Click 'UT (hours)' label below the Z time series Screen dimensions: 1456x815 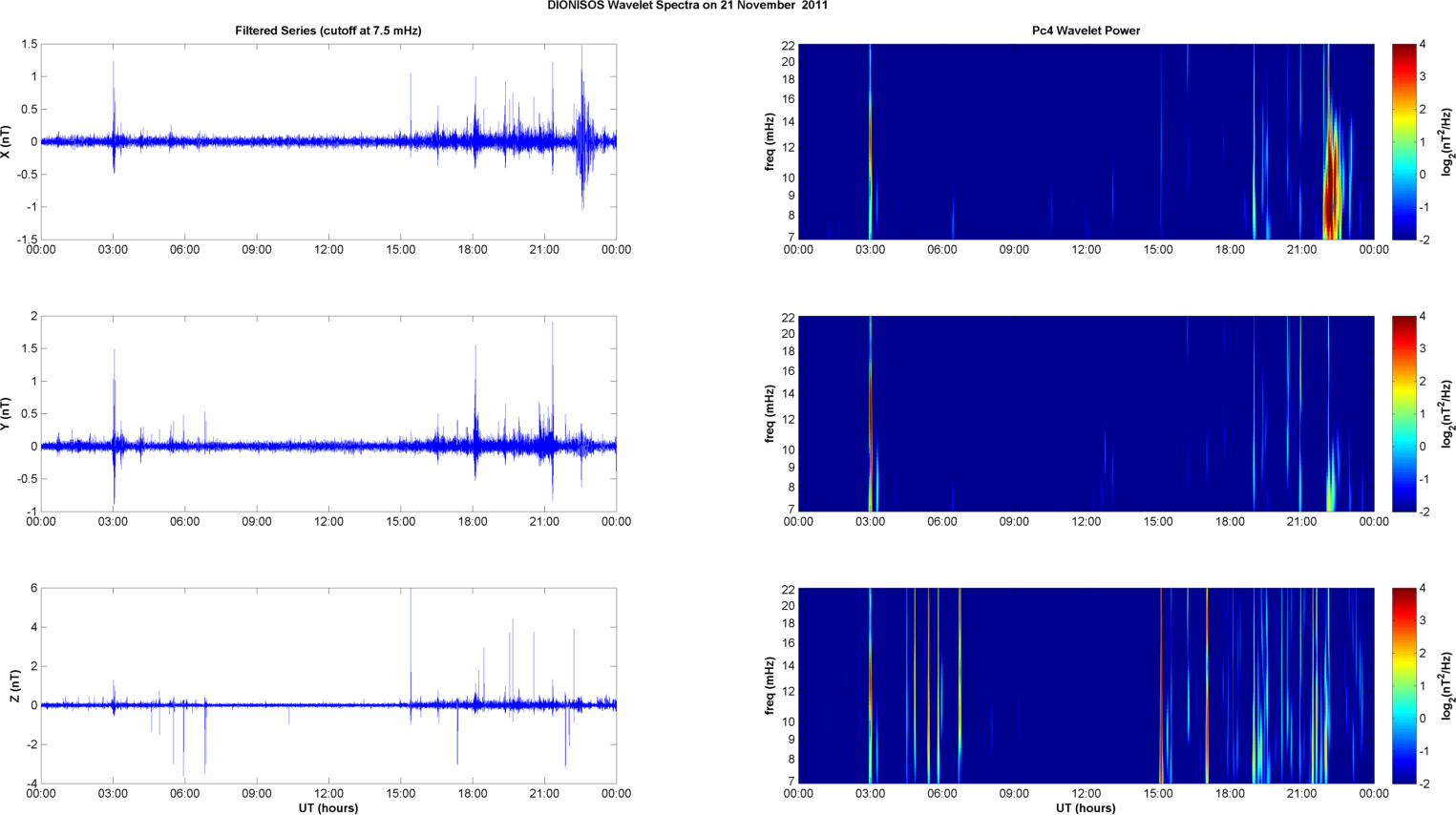[x=328, y=807]
